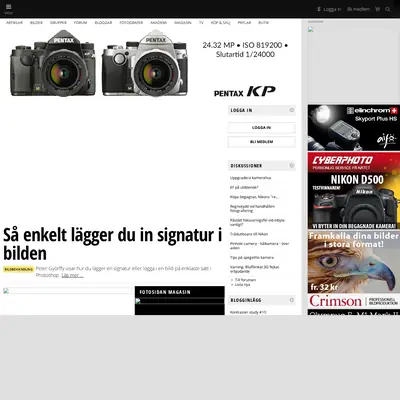Collapse the Blogginlägg panel circle icon
The image size is (400, 400).
point(292,300)
